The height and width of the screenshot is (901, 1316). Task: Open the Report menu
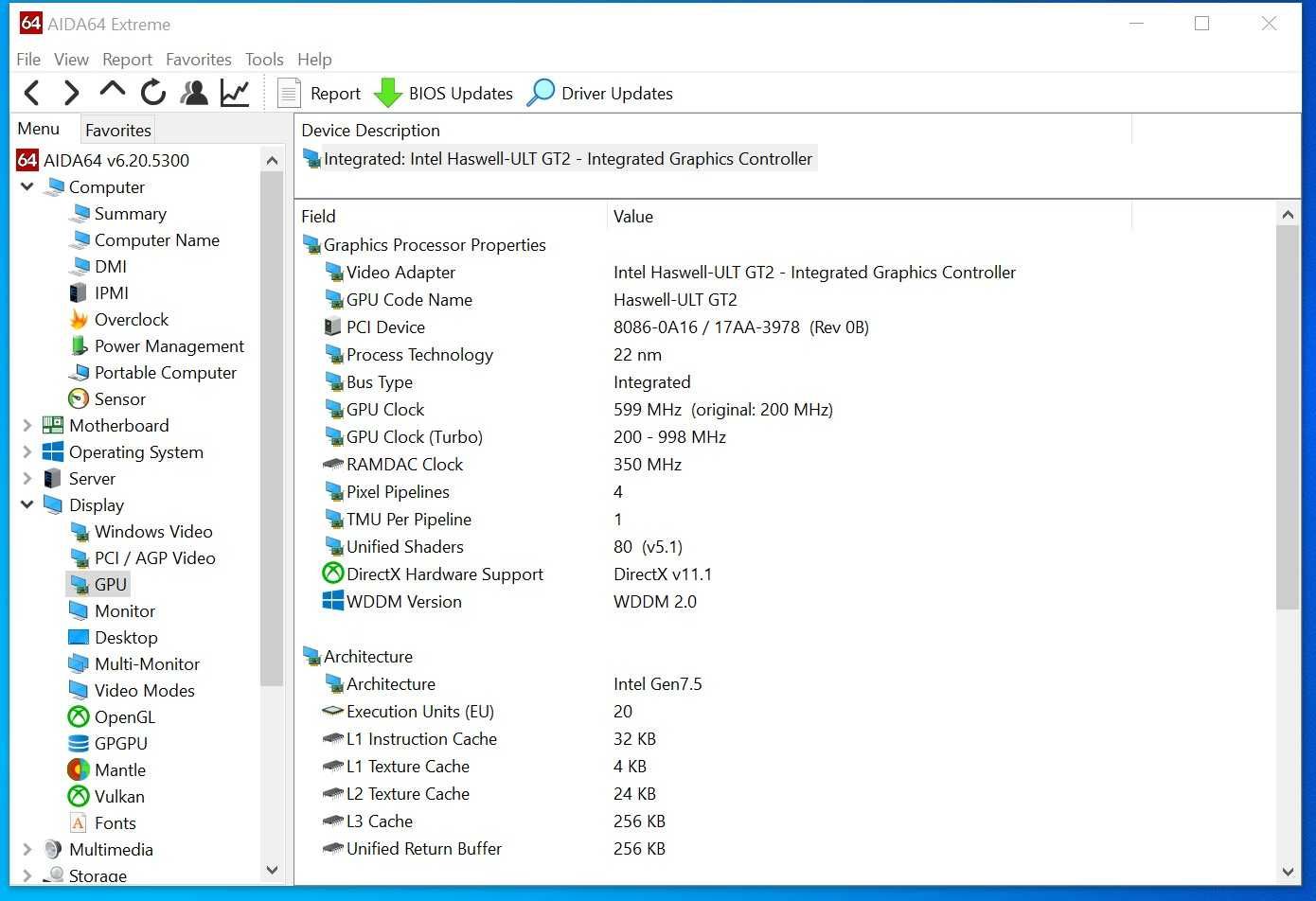[x=127, y=60]
